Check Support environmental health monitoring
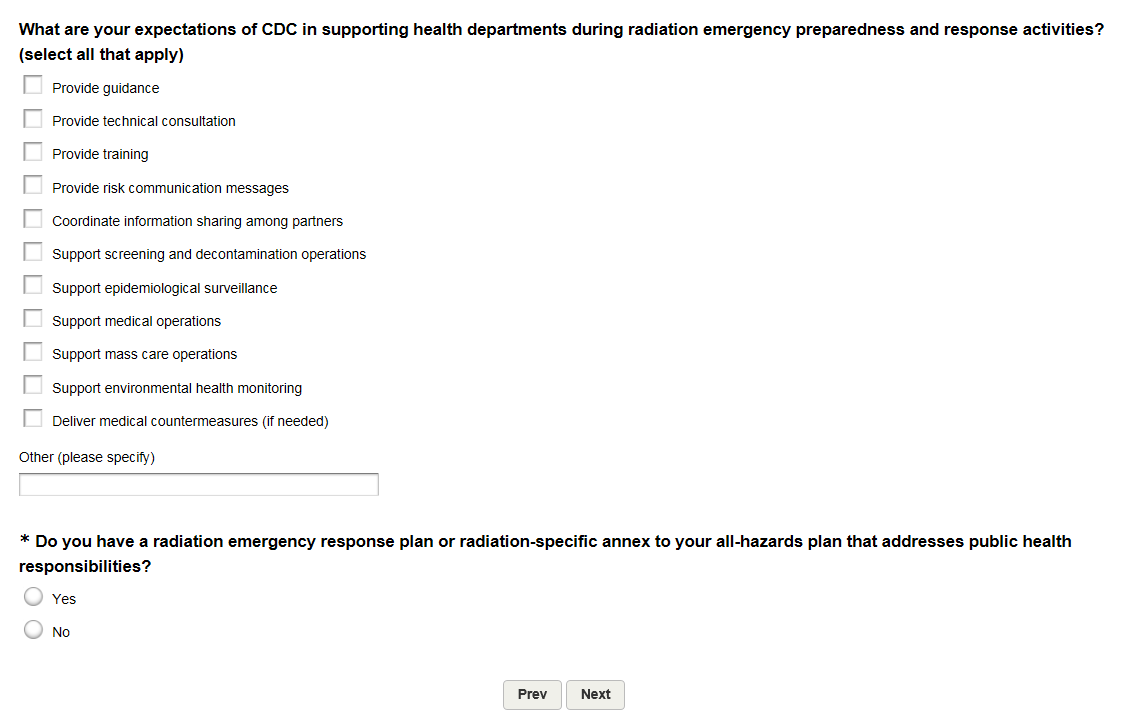The width and height of the screenshot is (1130, 728). (x=33, y=387)
